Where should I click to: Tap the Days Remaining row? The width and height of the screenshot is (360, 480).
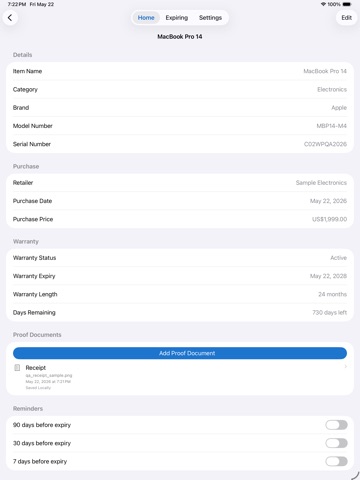coord(180,313)
